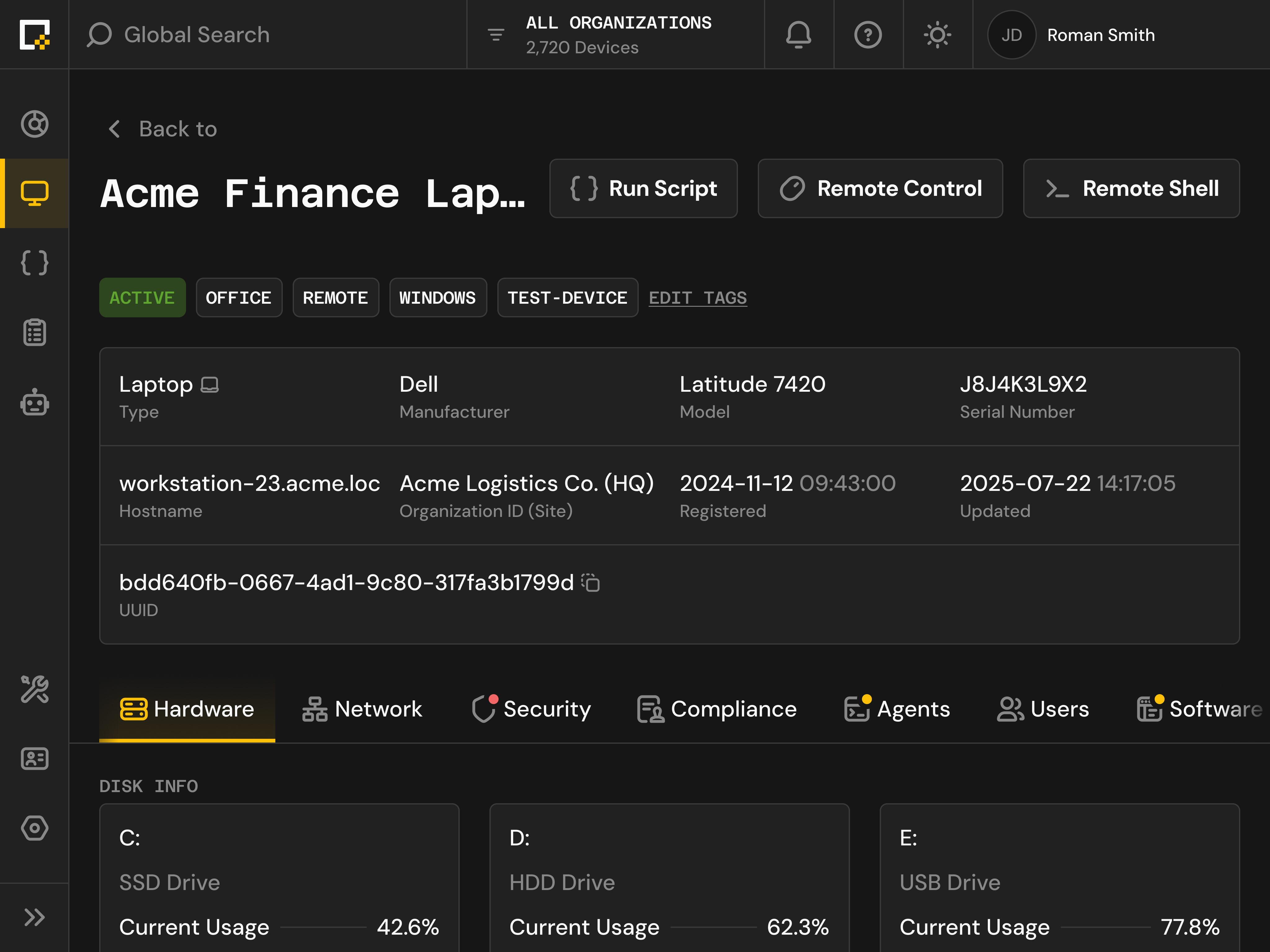Copy the device UUID with the copy icon
Viewport: 1270px width, 952px height.
[x=590, y=582]
